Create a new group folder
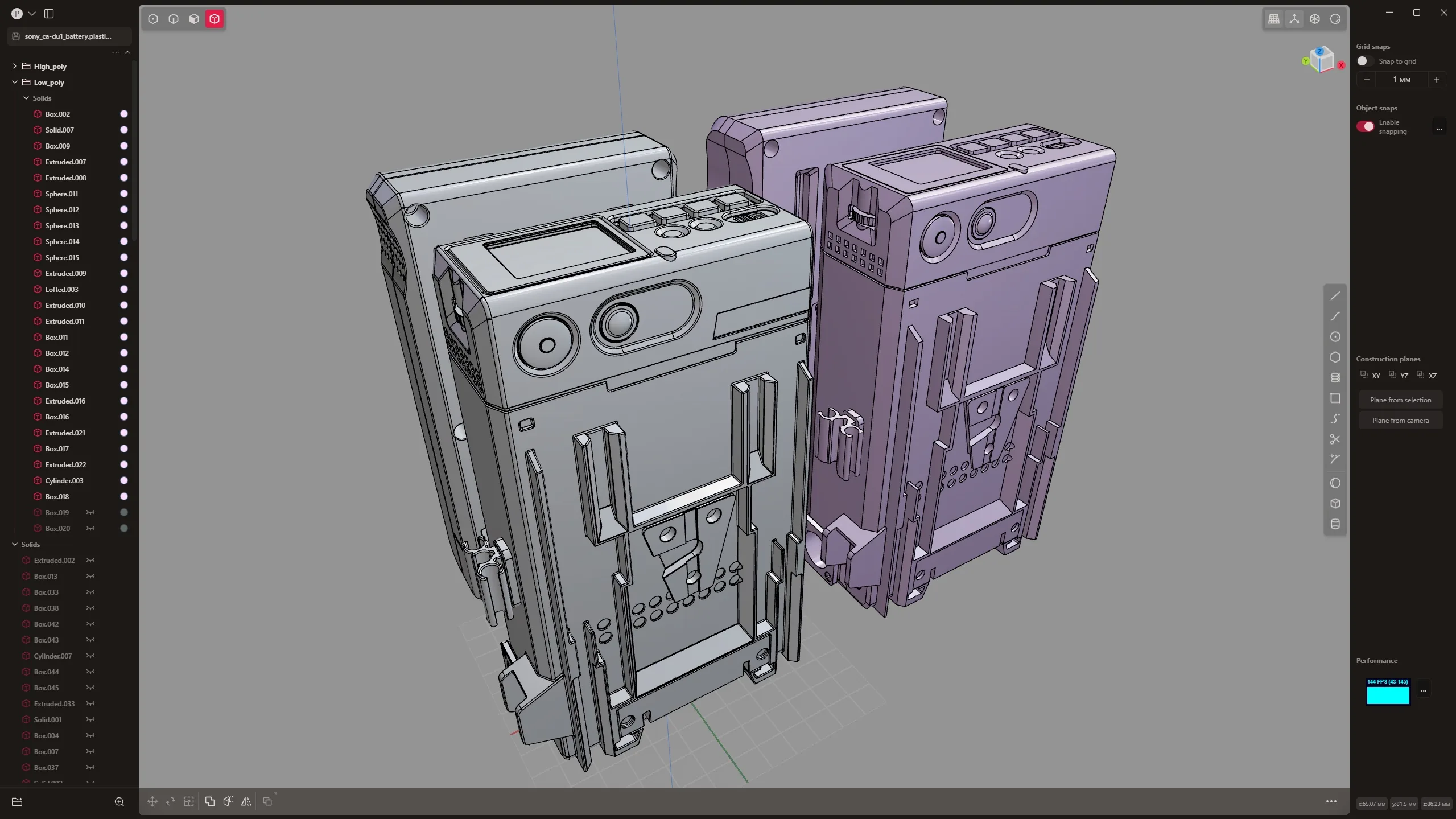Image resolution: width=1456 pixels, height=819 pixels. click(17, 802)
